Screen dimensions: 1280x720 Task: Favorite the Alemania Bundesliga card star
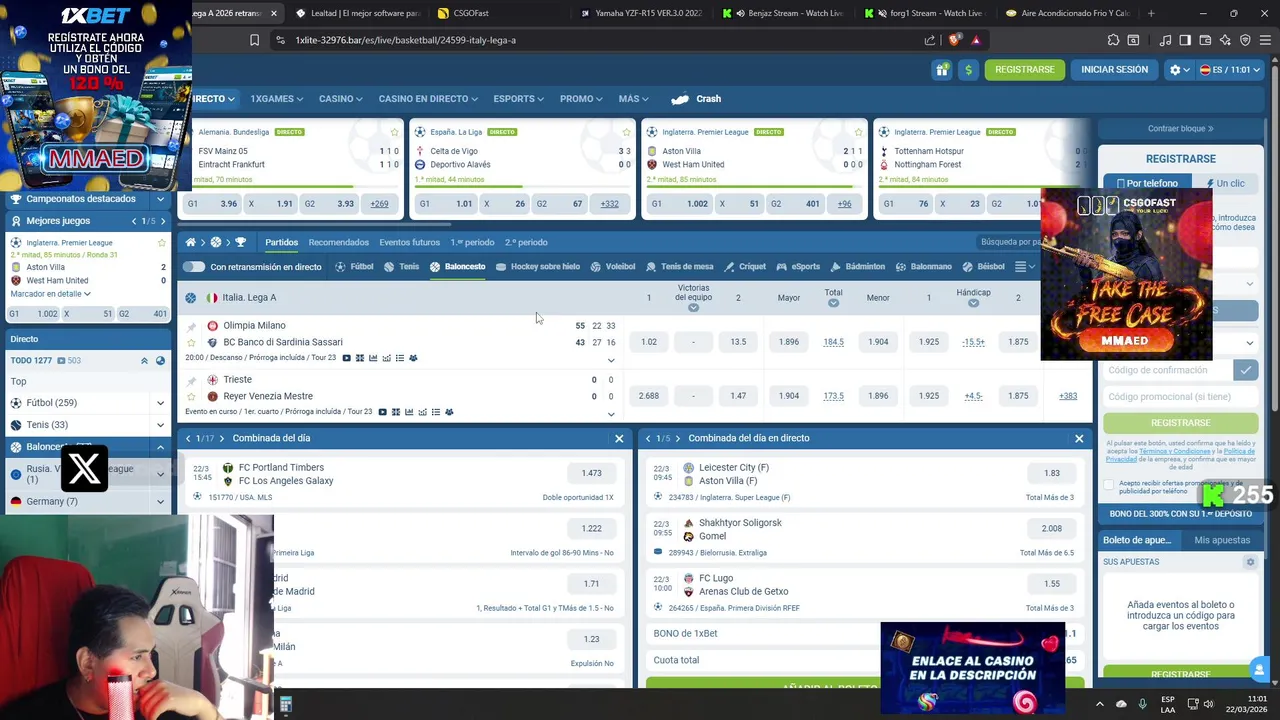click(394, 132)
